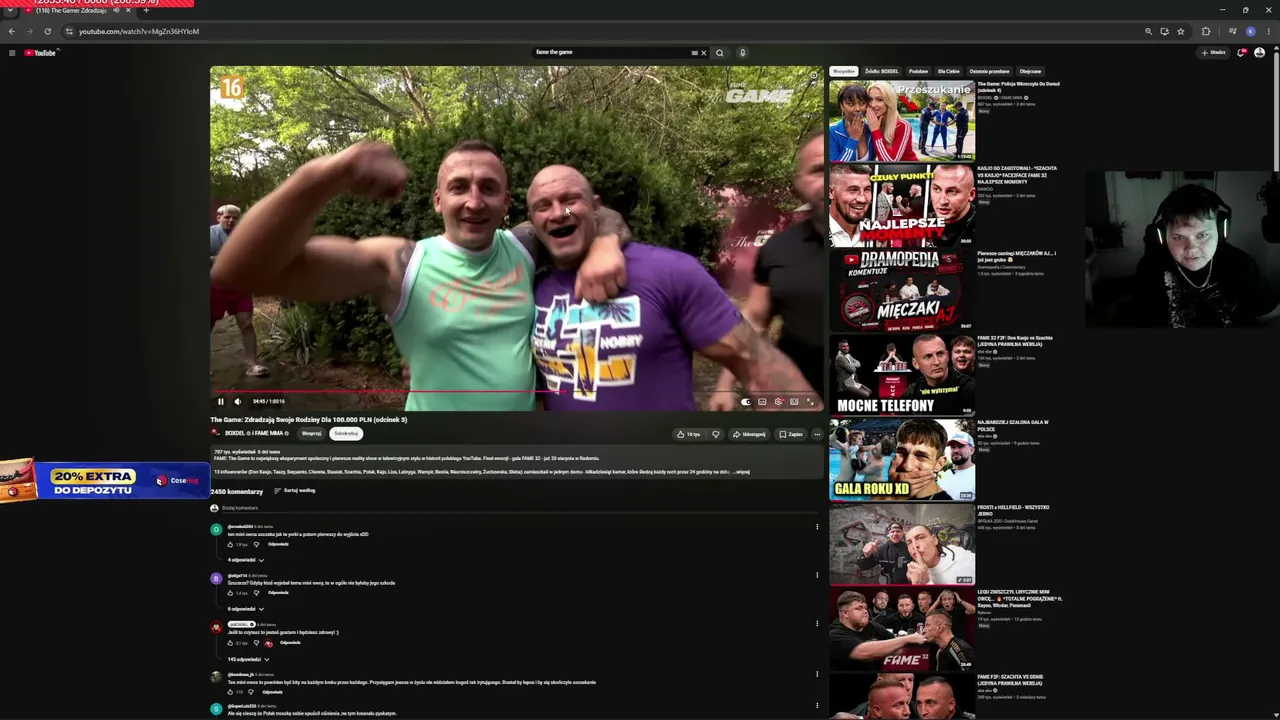Switch player to theater mode

(794, 402)
